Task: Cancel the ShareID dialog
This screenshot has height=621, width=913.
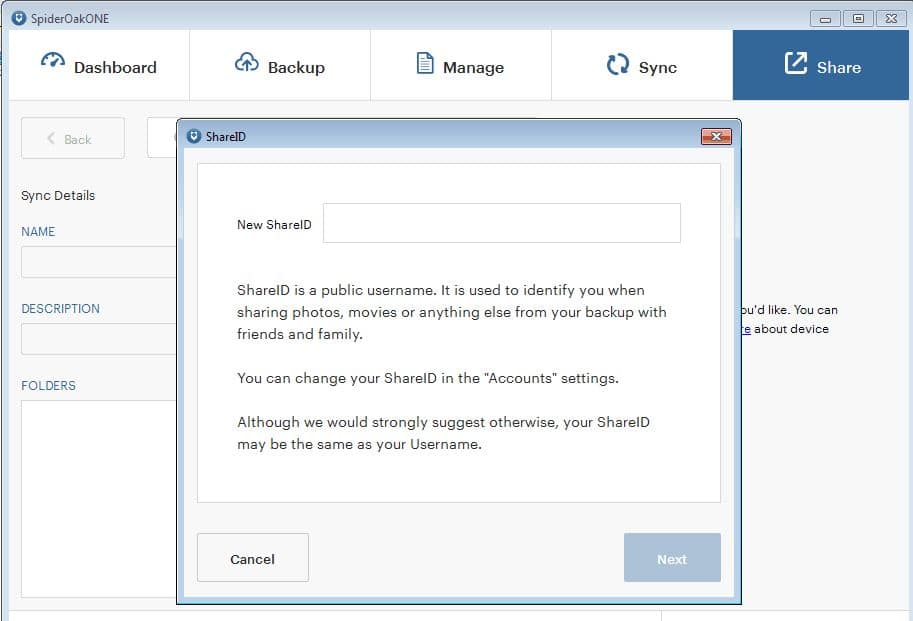Action: [253, 558]
